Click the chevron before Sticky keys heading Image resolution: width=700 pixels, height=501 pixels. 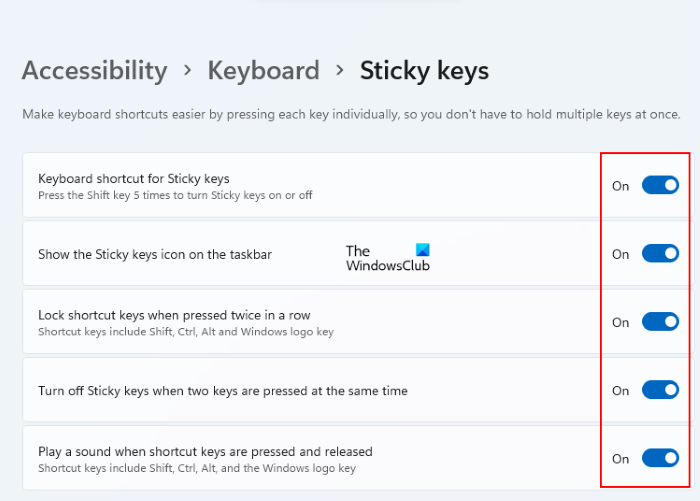pyautogui.click(x=339, y=71)
